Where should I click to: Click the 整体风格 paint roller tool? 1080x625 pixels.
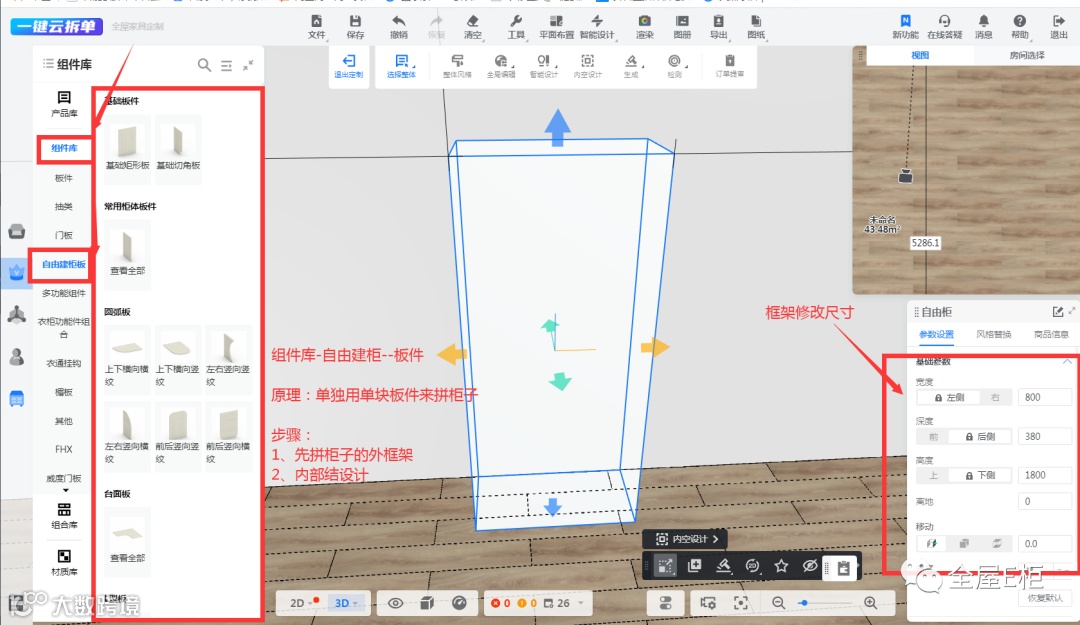tap(457, 66)
